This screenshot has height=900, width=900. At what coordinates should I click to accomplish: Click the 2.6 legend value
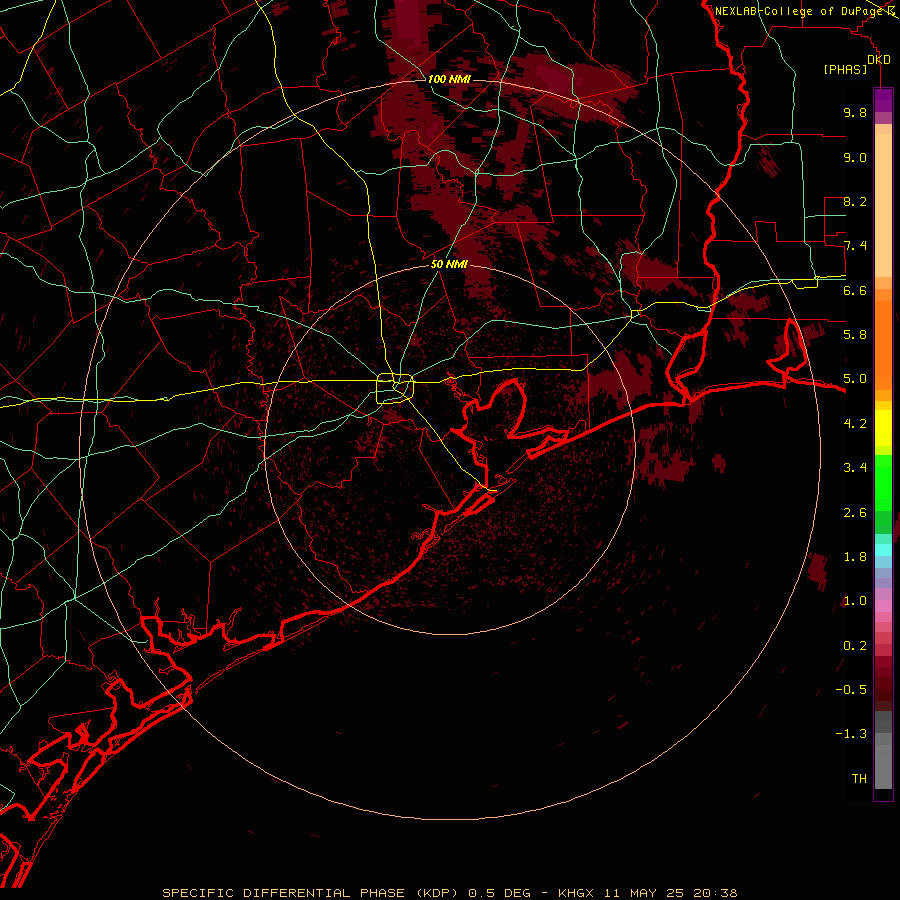coord(855,512)
